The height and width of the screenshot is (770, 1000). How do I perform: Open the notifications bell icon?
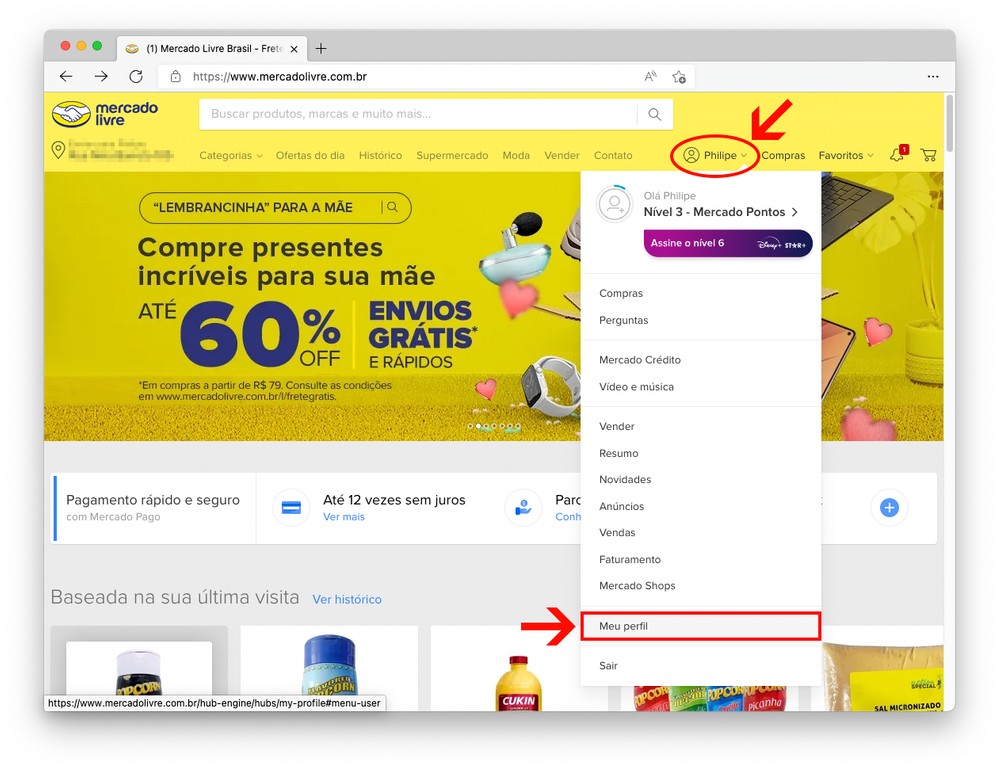pos(898,154)
